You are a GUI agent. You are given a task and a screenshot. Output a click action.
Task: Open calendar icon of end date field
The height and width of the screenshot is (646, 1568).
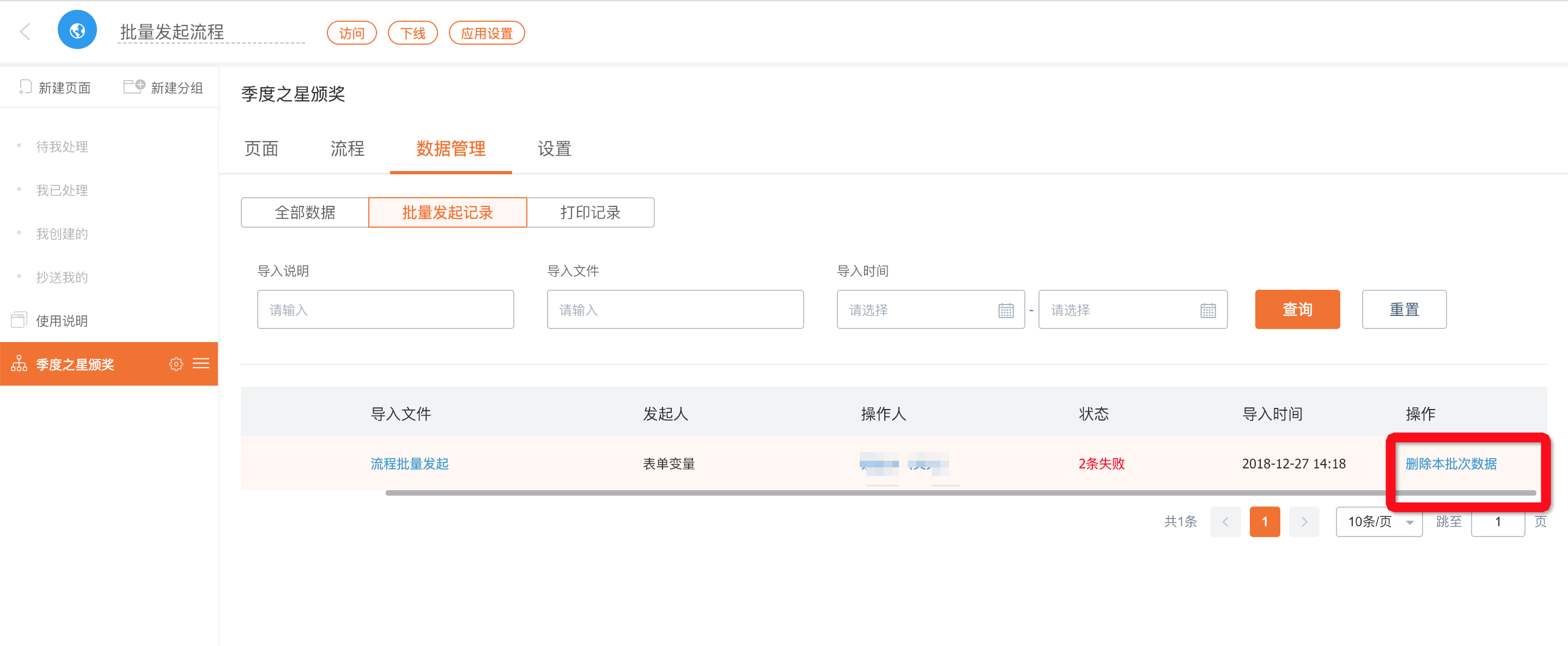(1208, 310)
